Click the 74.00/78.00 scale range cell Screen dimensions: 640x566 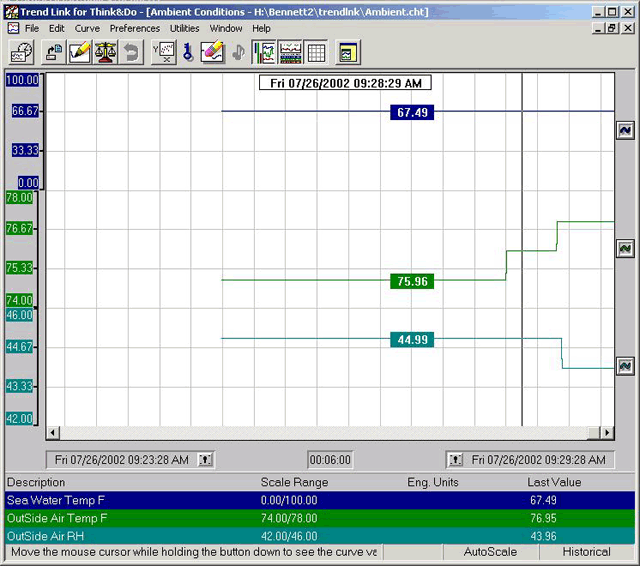click(x=289, y=518)
